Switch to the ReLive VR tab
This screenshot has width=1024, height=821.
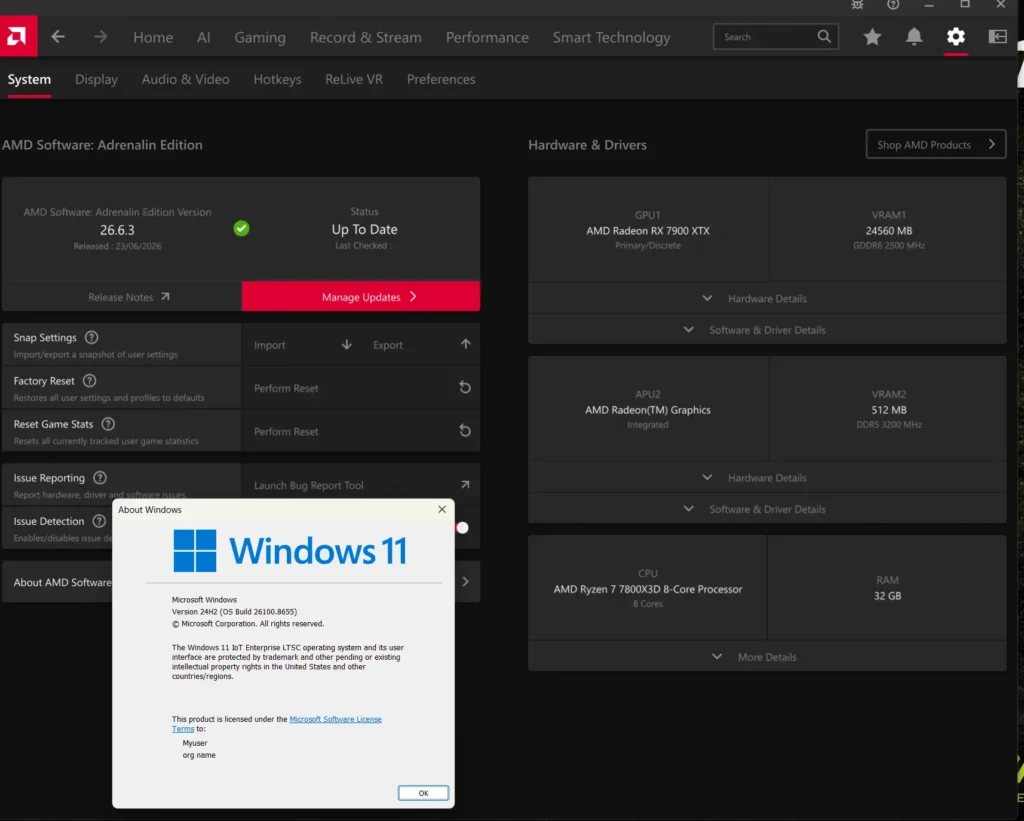(354, 80)
